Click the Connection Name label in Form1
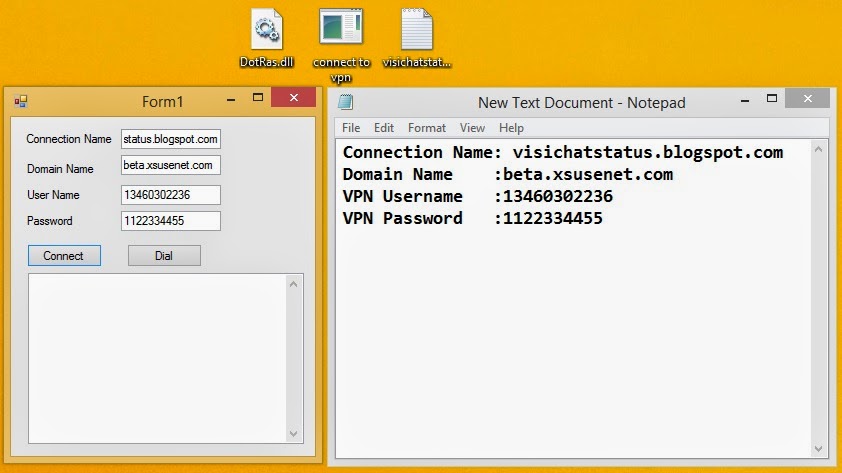The width and height of the screenshot is (842, 473). [69, 139]
